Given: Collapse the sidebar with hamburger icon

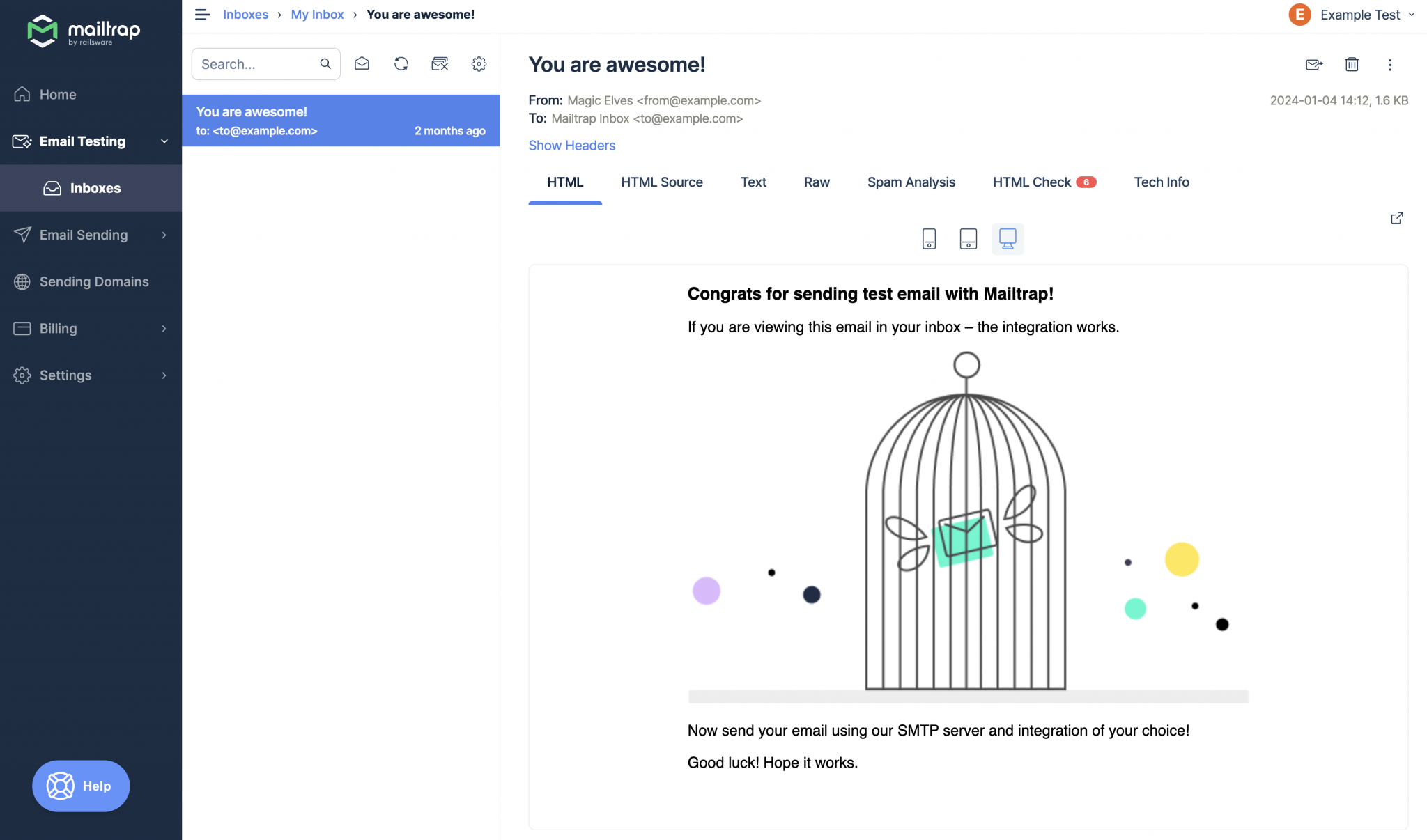Looking at the screenshot, I should tap(201, 14).
